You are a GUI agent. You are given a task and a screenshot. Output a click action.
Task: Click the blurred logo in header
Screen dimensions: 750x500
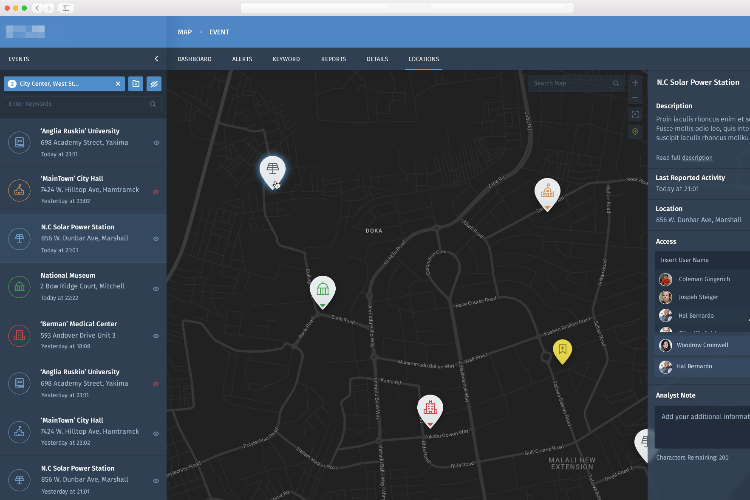[x=25, y=32]
